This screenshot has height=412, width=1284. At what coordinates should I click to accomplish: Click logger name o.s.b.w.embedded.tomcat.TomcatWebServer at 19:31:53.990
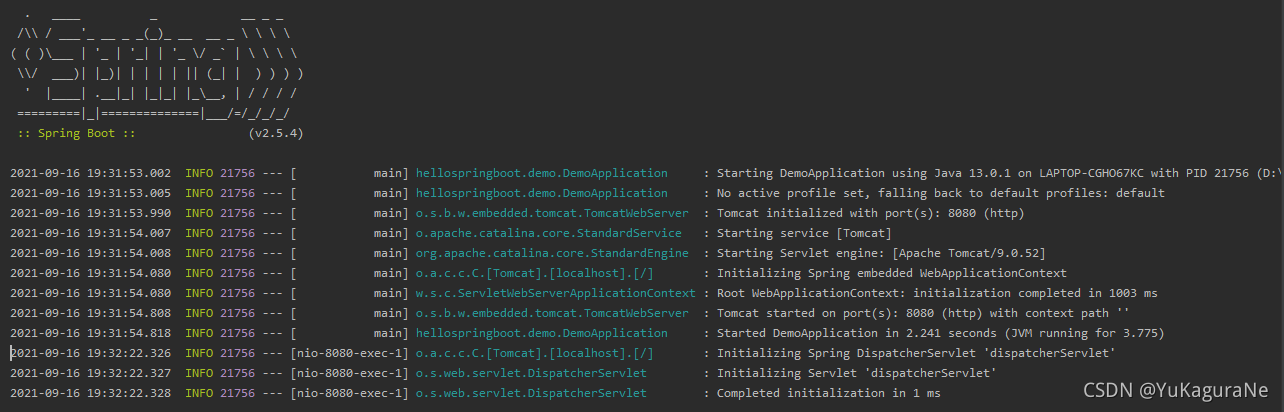pyautogui.click(x=552, y=213)
